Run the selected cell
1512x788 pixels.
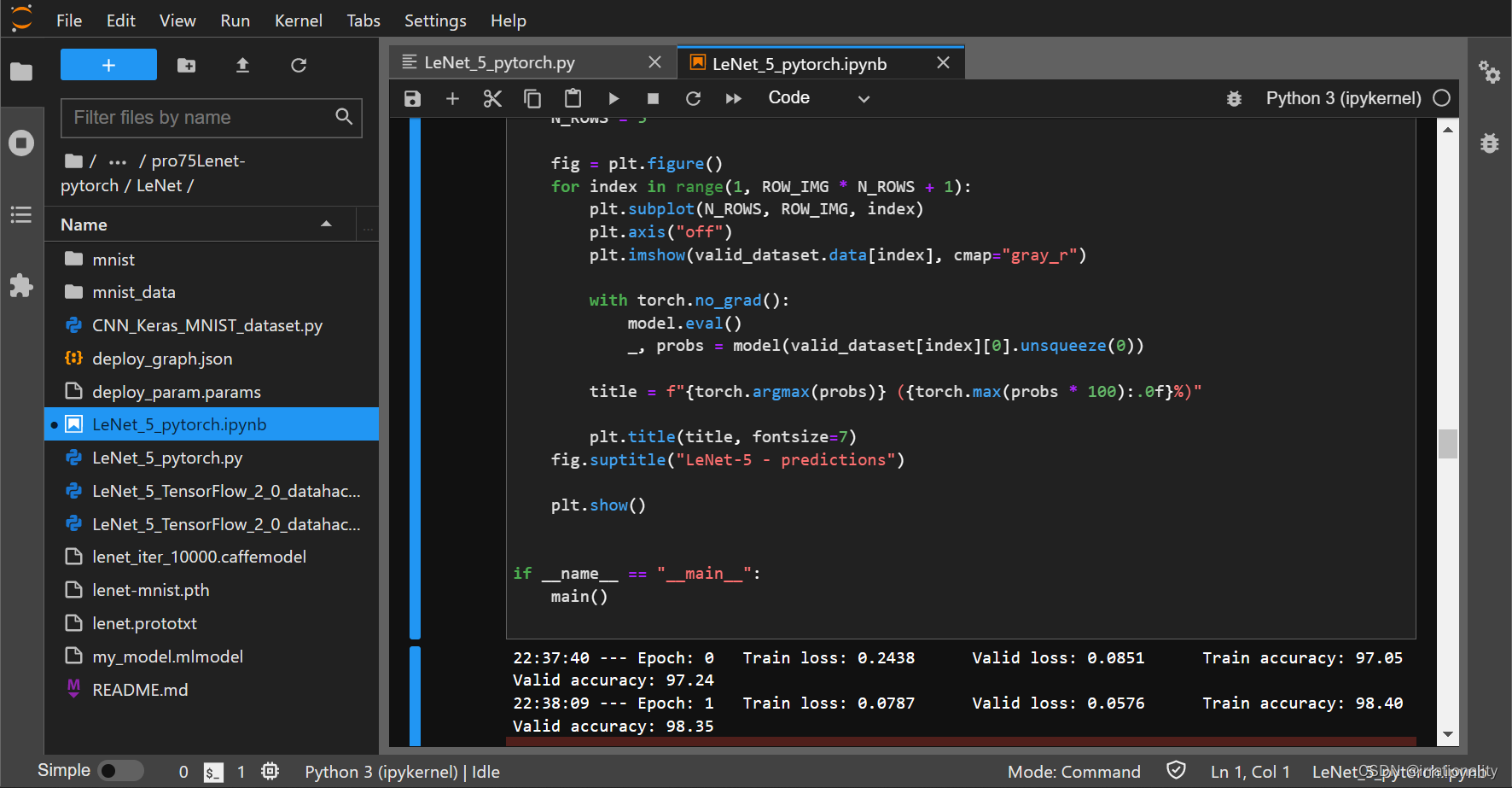point(614,98)
